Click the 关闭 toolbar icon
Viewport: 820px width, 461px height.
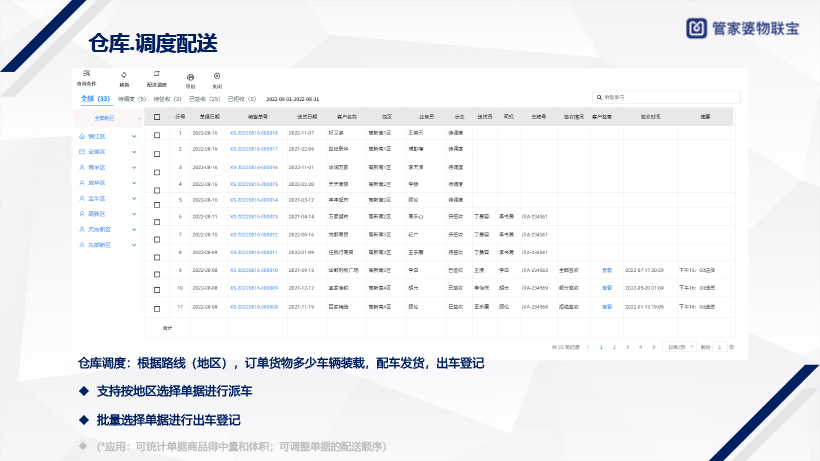(217, 76)
